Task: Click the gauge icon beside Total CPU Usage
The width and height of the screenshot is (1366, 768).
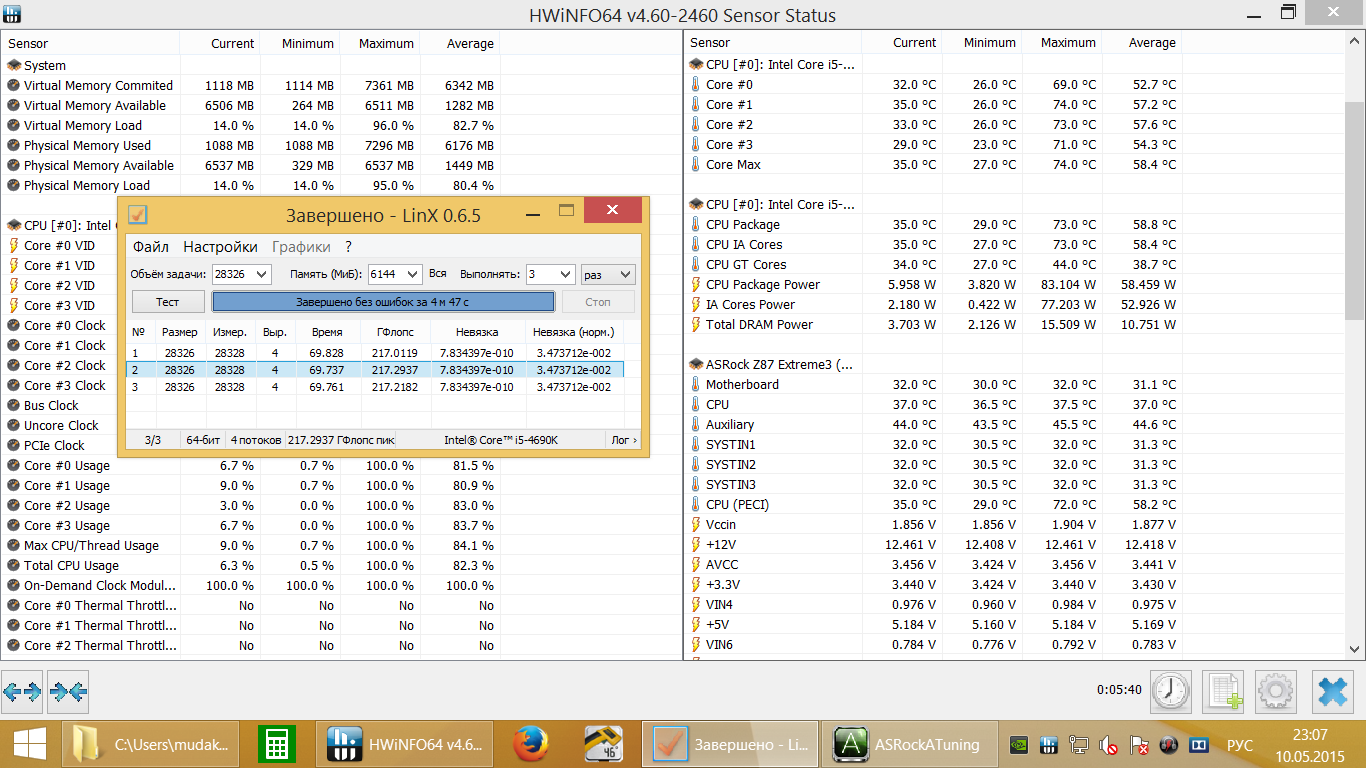Action: point(14,566)
